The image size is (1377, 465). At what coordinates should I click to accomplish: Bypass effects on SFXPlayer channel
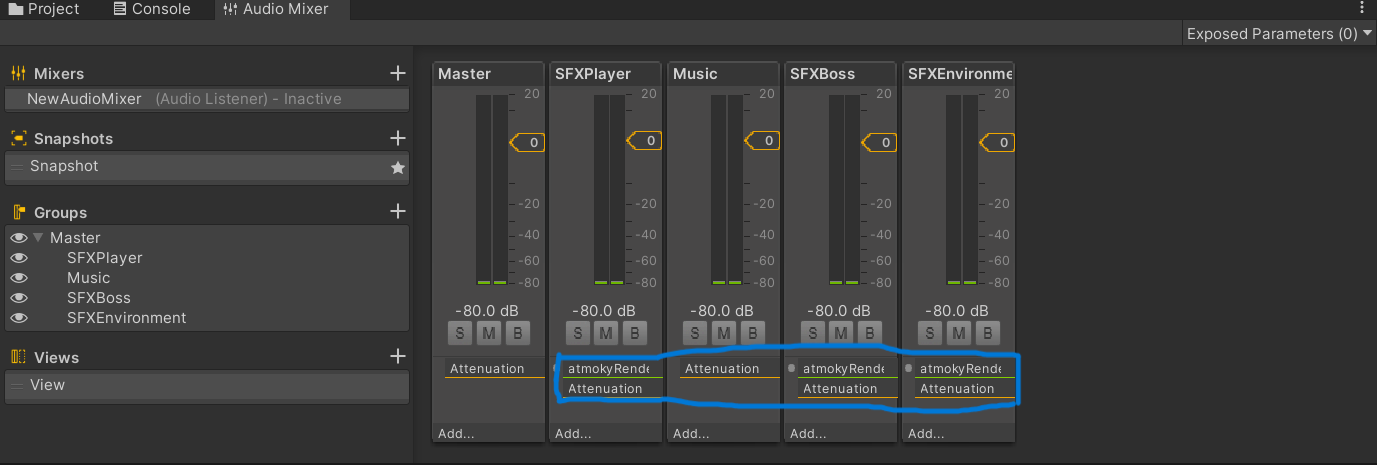point(634,333)
